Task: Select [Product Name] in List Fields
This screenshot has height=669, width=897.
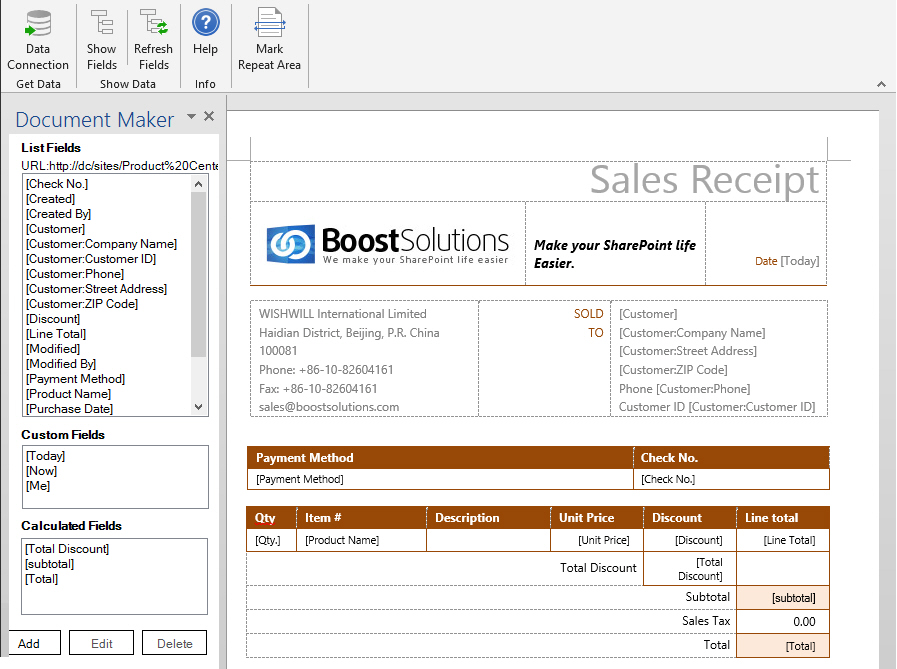Action: point(68,394)
